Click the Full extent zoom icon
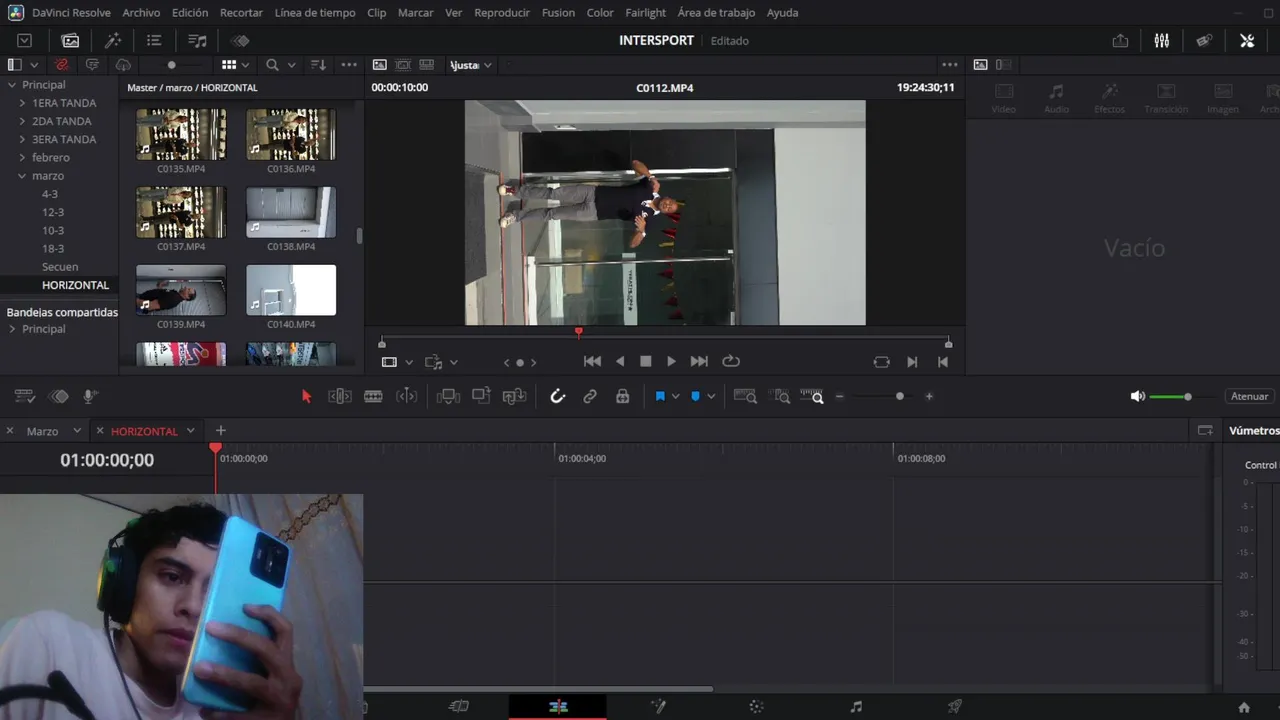Viewport: 1280px width, 720px height. [x=745, y=396]
